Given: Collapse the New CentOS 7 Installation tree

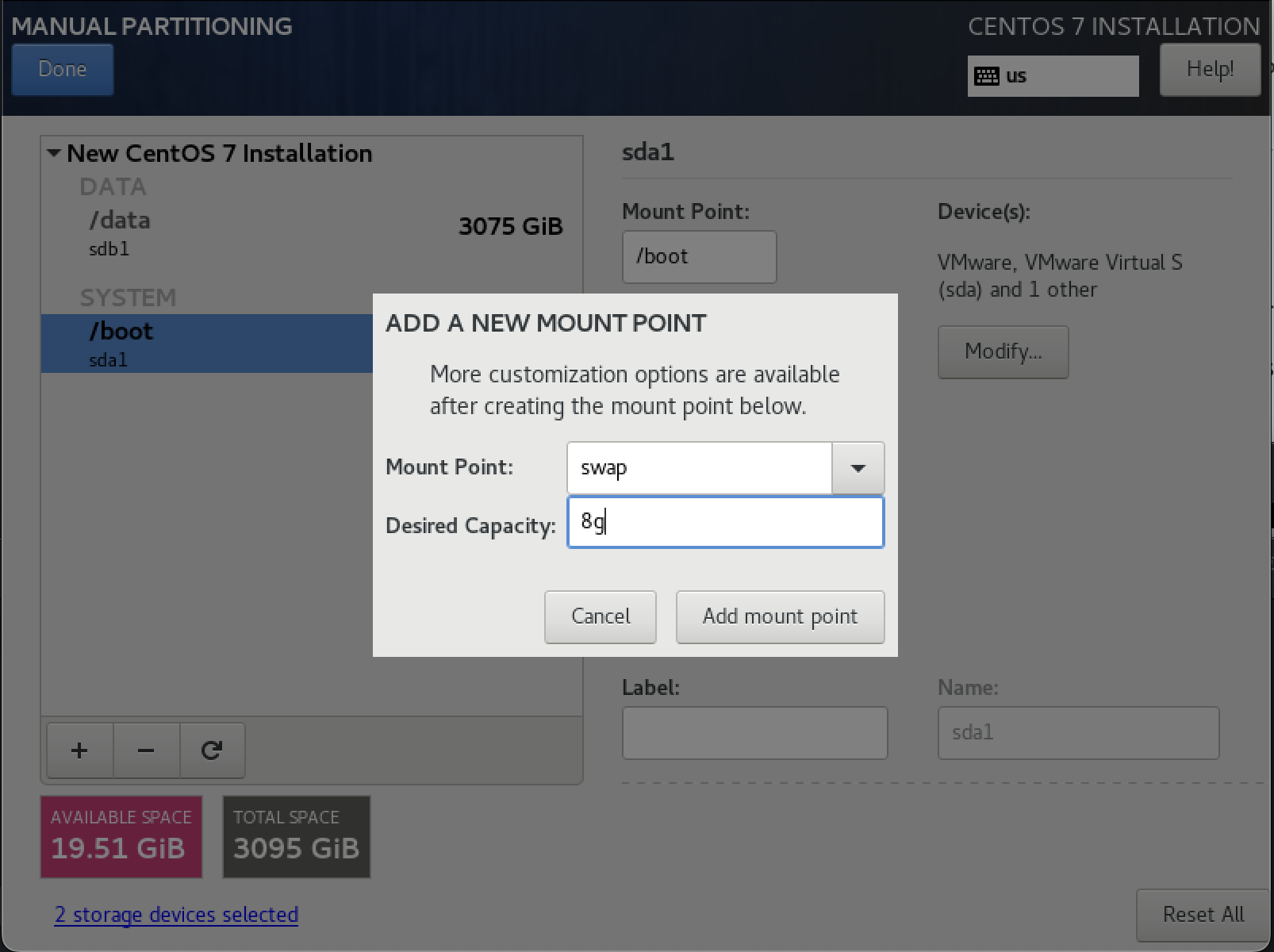Looking at the screenshot, I should point(54,153).
